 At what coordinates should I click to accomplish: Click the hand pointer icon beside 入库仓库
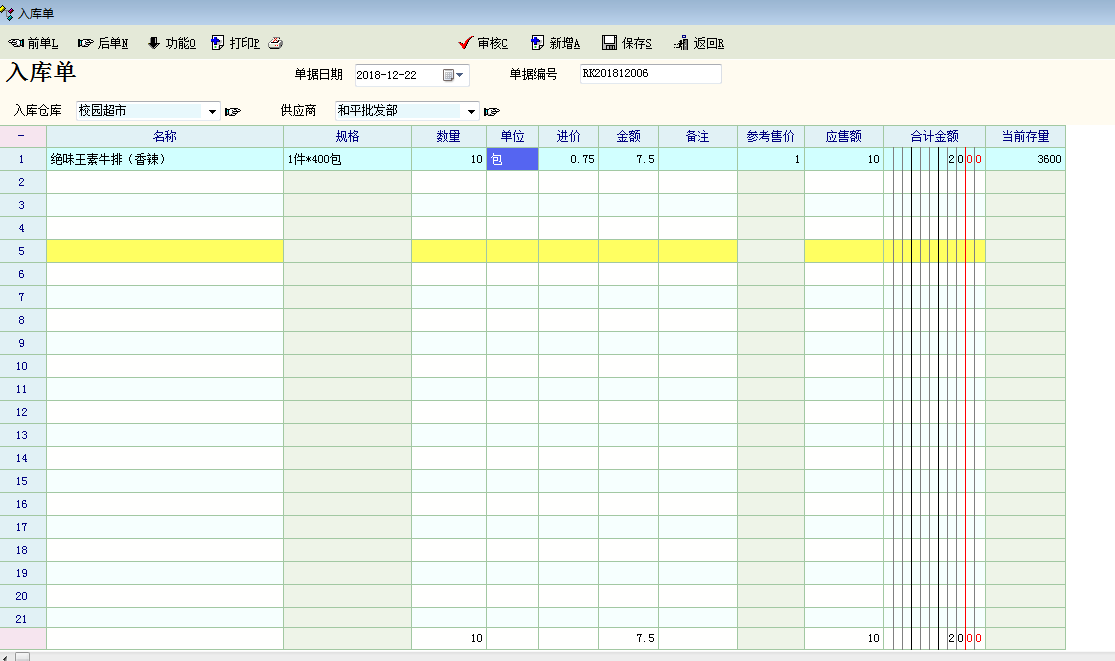tap(233, 111)
